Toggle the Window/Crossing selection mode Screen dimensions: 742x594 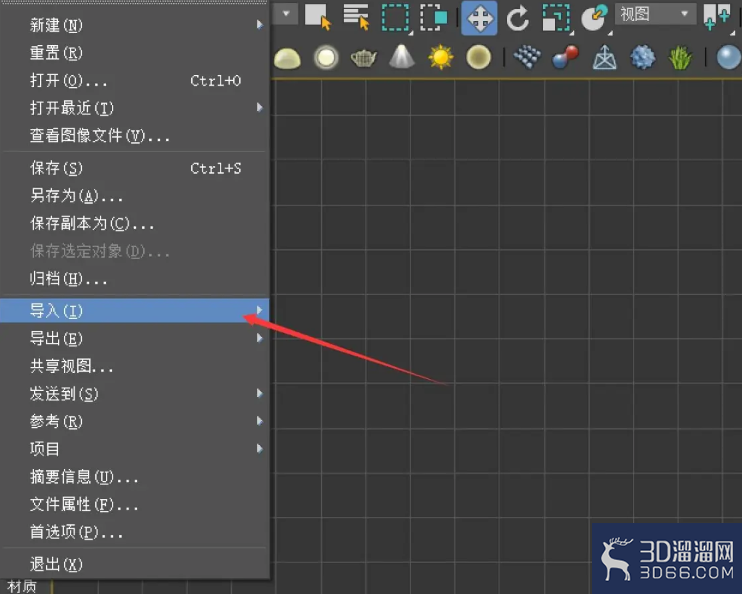pos(433,18)
